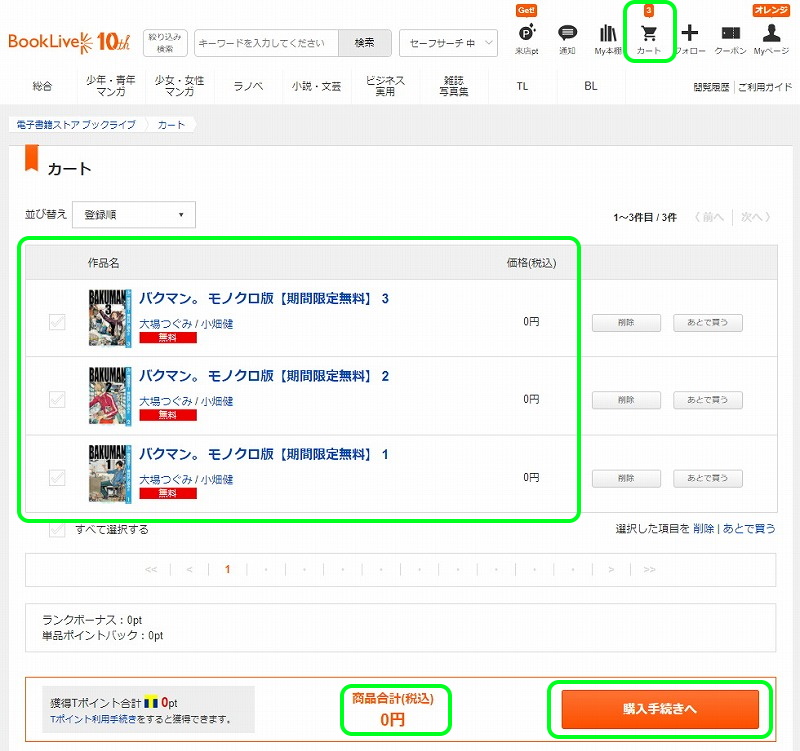The image size is (800, 751).
Task: Click the 単品ポイントバック：0pt text
Action: pos(103,636)
